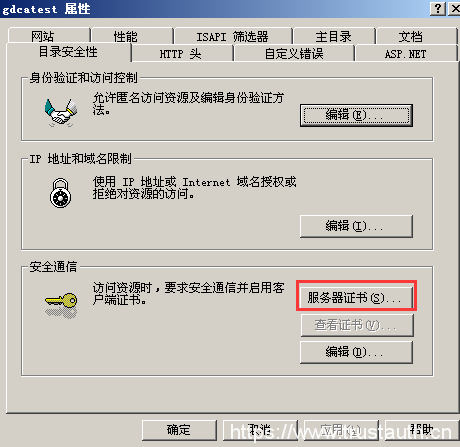This screenshot has width=460, height=447.
Task: Click the combination padlock icon
Action: (x=61, y=193)
